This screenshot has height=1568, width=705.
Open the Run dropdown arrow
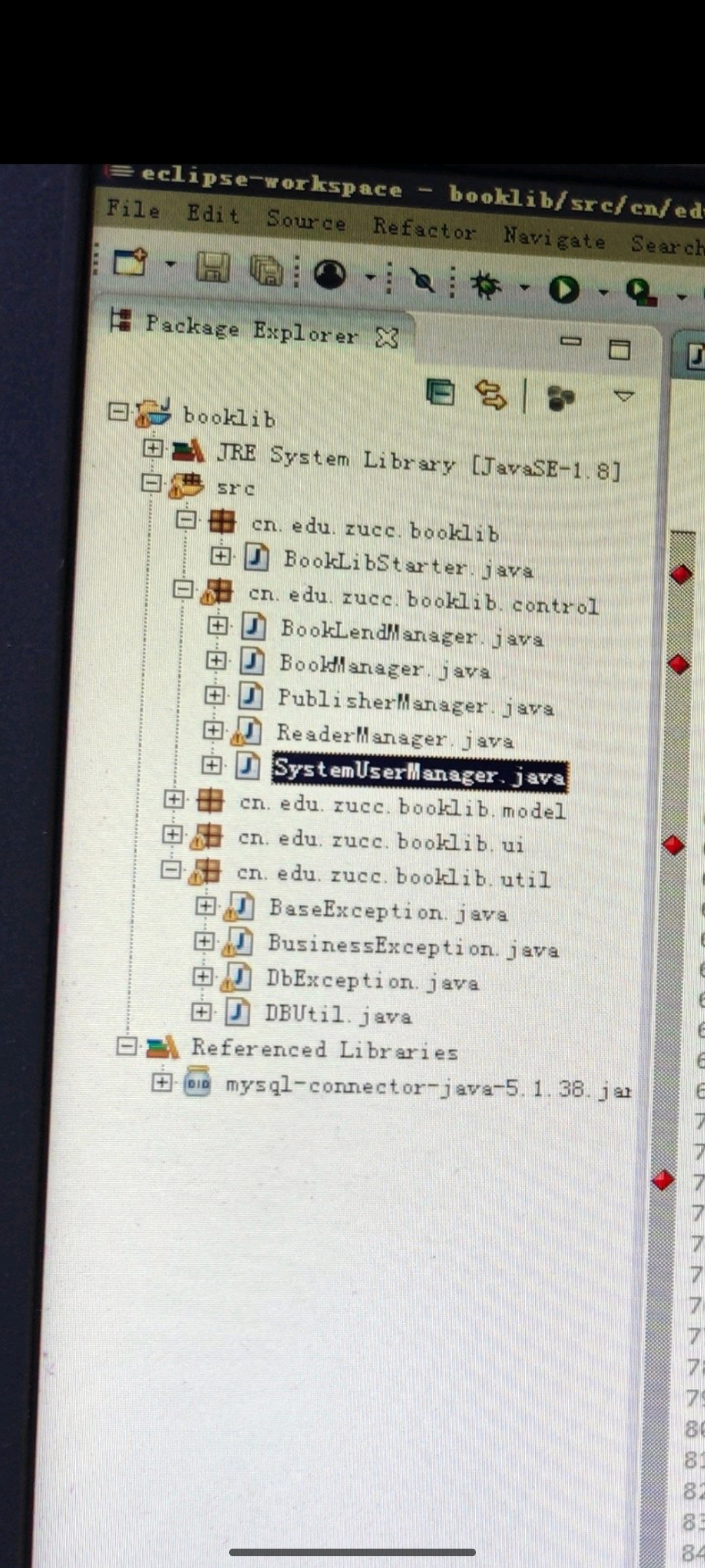click(603, 293)
